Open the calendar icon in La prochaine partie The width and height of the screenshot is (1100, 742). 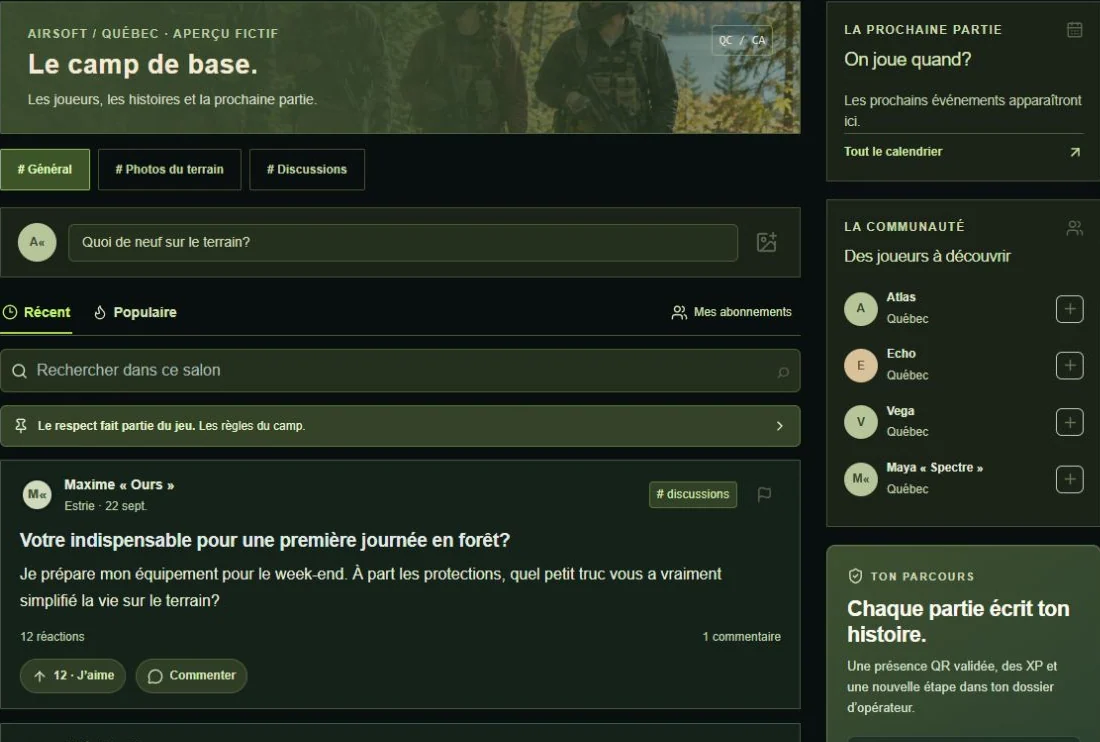pos(1074,29)
